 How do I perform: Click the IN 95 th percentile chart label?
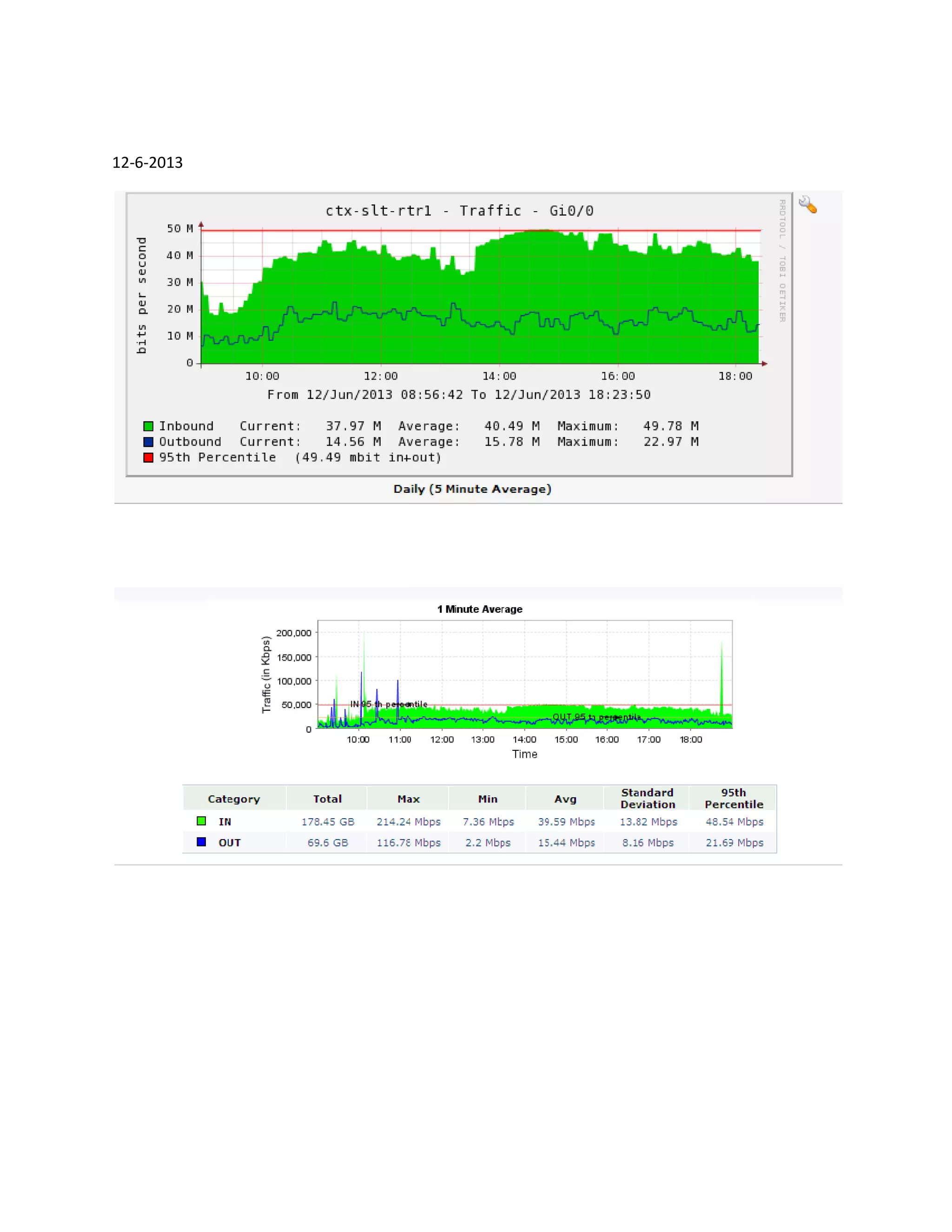389,704
